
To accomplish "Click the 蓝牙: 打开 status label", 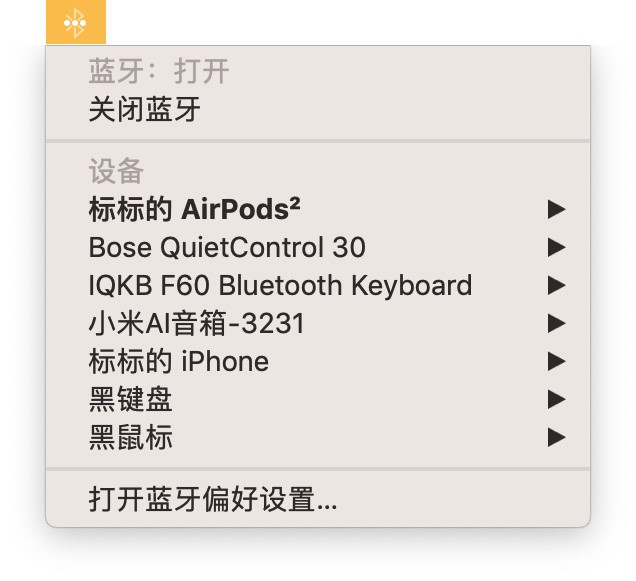I will [x=159, y=71].
